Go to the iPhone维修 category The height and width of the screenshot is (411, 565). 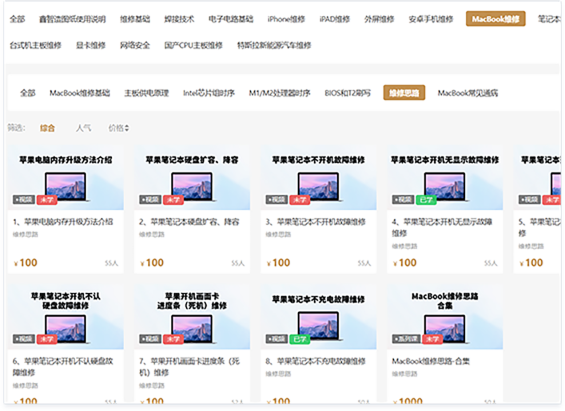tap(286, 19)
